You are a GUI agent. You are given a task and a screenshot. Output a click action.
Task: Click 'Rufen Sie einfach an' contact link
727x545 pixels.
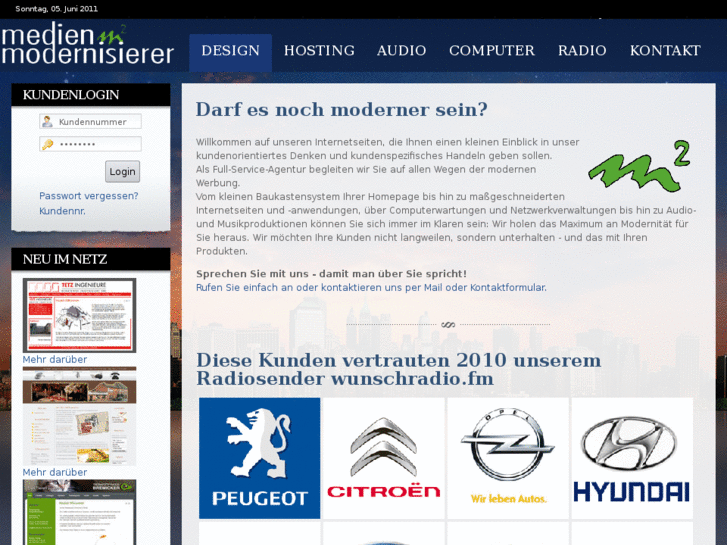pyautogui.click(x=371, y=288)
